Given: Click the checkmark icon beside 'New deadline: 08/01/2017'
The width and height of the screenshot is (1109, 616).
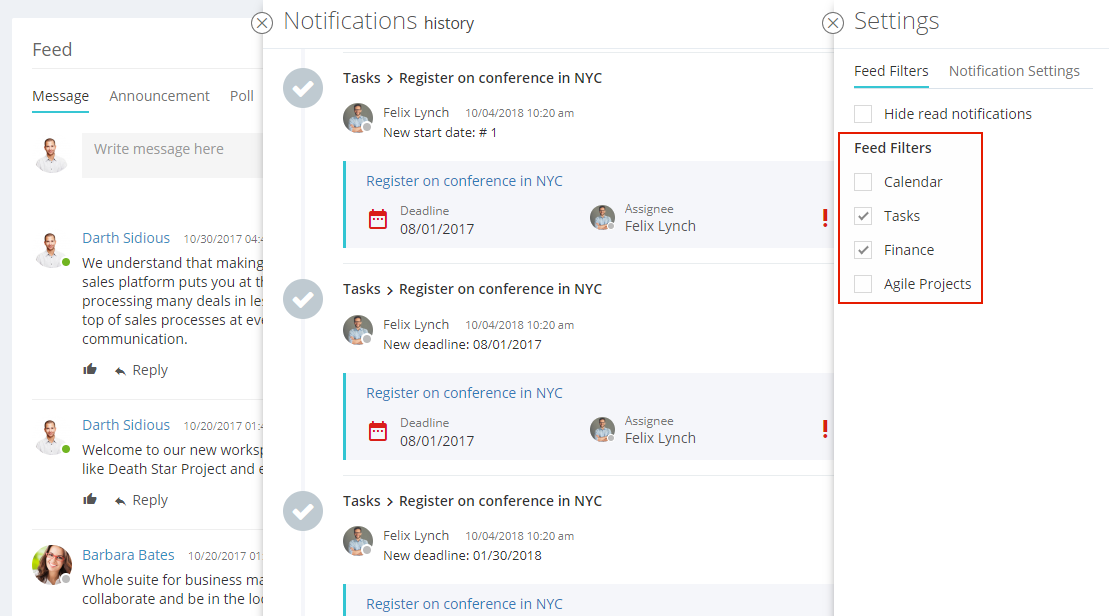Looking at the screenshot, I should tap(303, 299).
